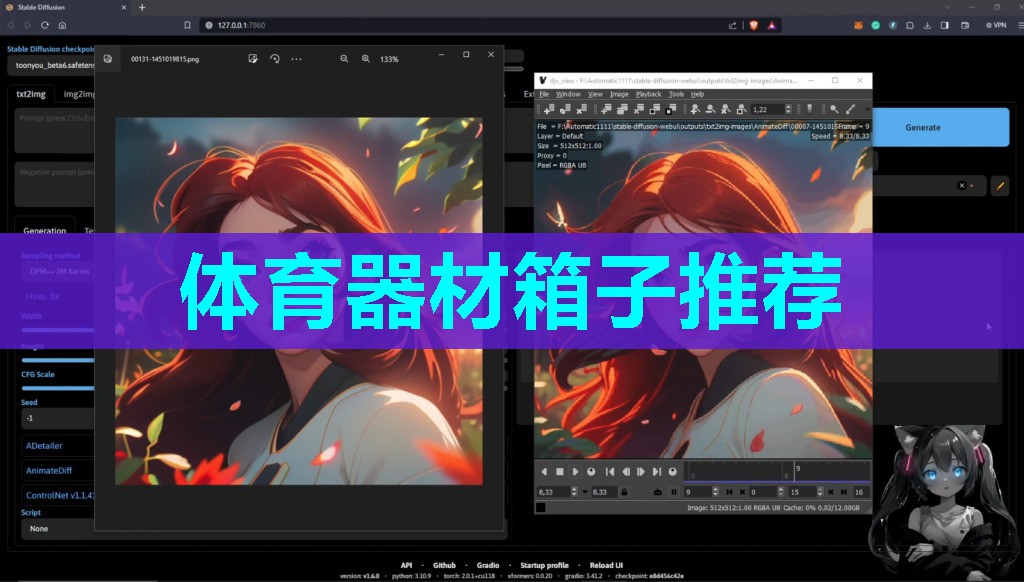The width and height of the screenshot is (1024, 582).
Task: Open the Gradio footer link
Action: pyautogui.click(x=487, y=565)
